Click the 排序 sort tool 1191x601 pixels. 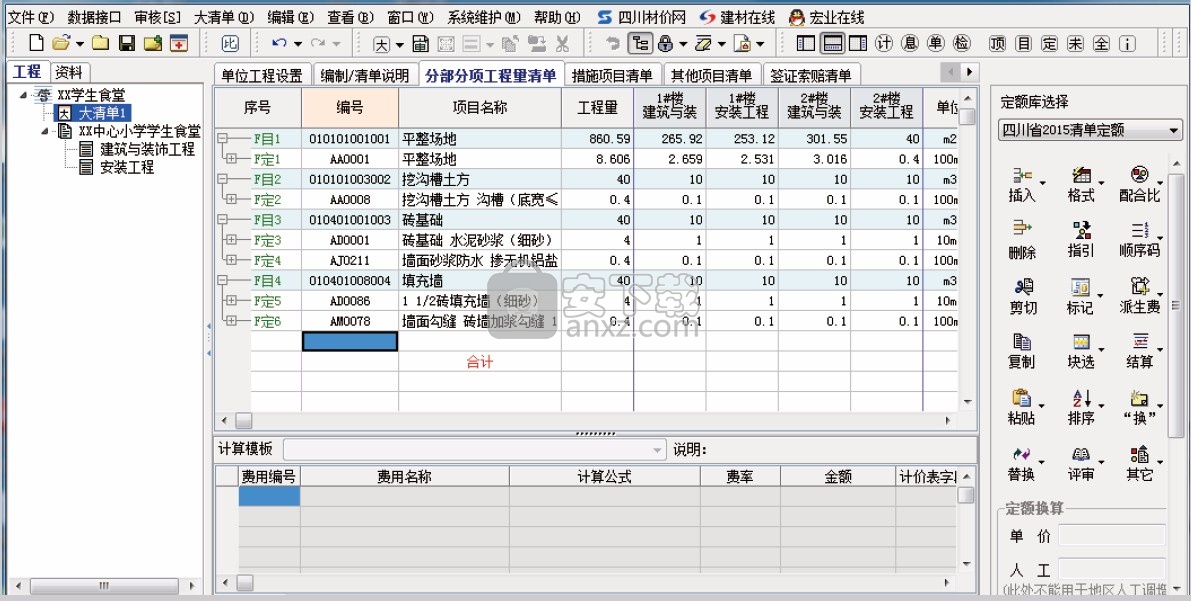coord(1081,408)
